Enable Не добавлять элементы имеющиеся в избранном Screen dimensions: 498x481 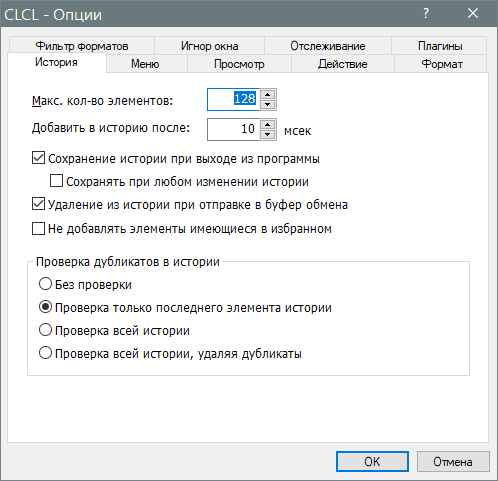pyautogui.click(x=38, y=229)
